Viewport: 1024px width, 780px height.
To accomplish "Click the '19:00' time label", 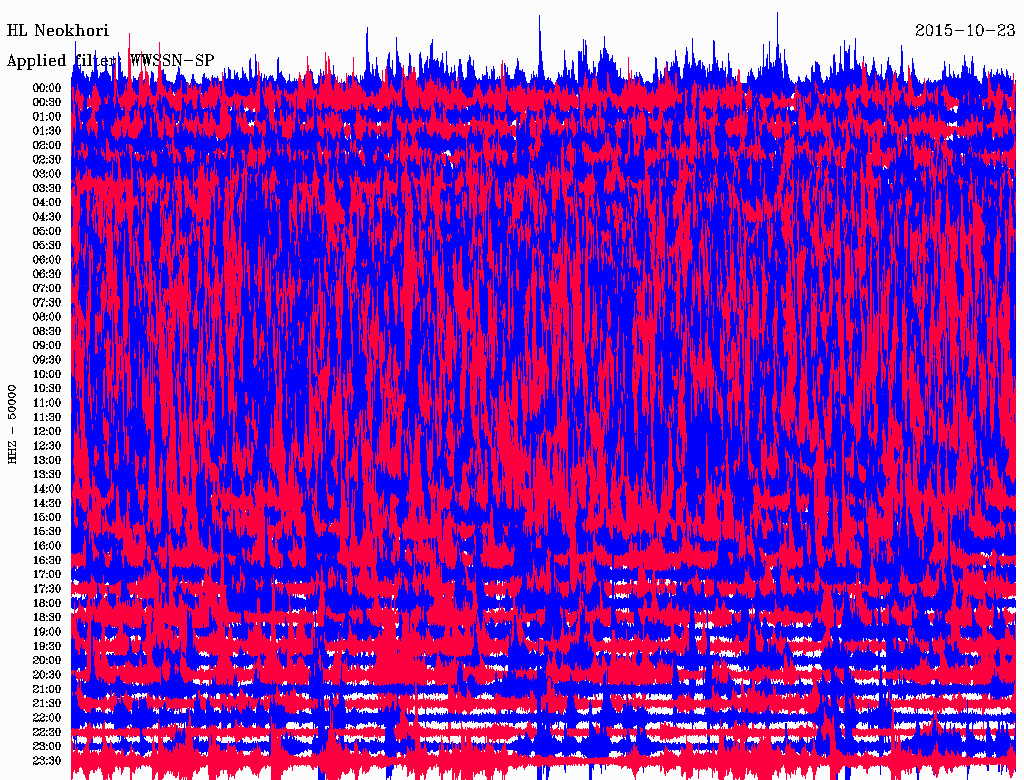I will pyautogui.click(x=47, y=632).
